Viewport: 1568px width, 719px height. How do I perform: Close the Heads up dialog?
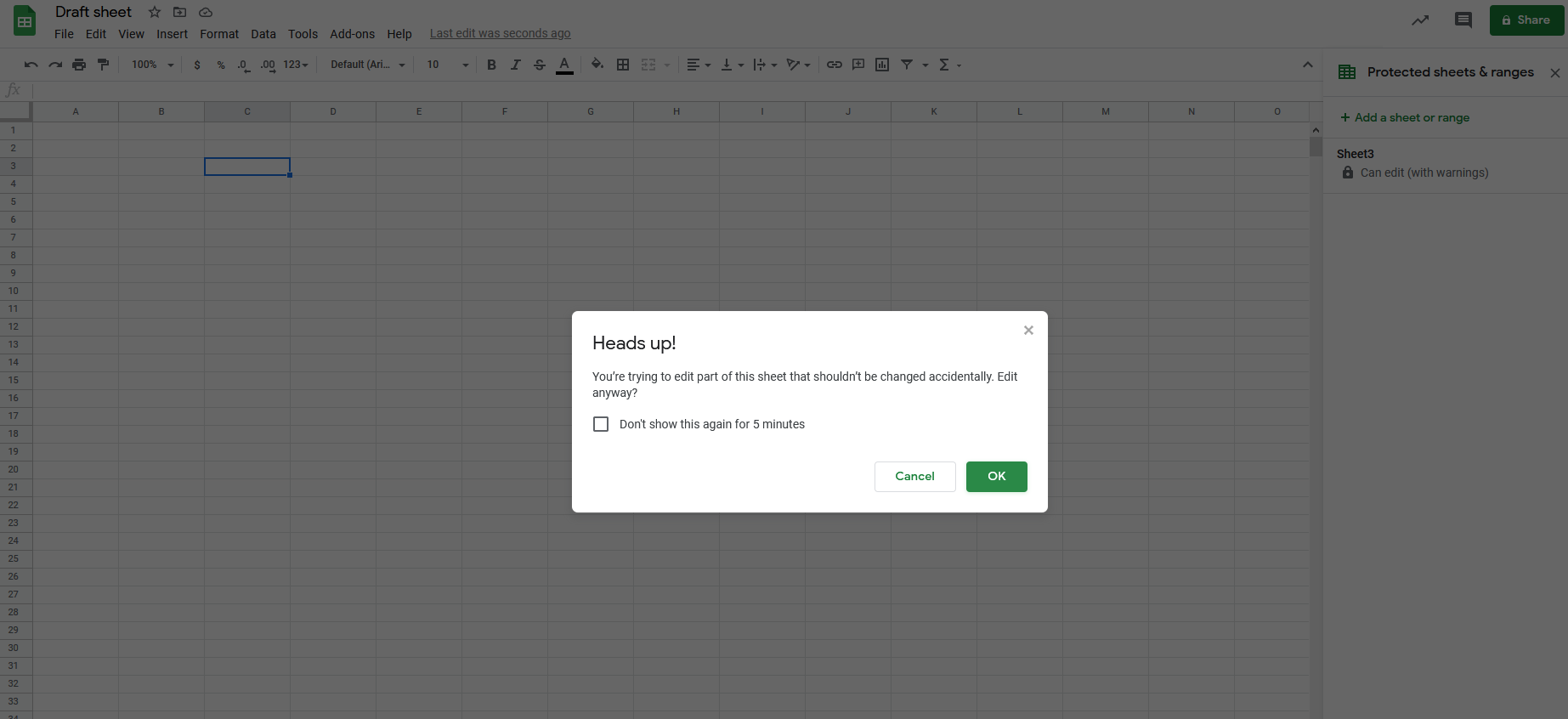[x=1028, y=331]
